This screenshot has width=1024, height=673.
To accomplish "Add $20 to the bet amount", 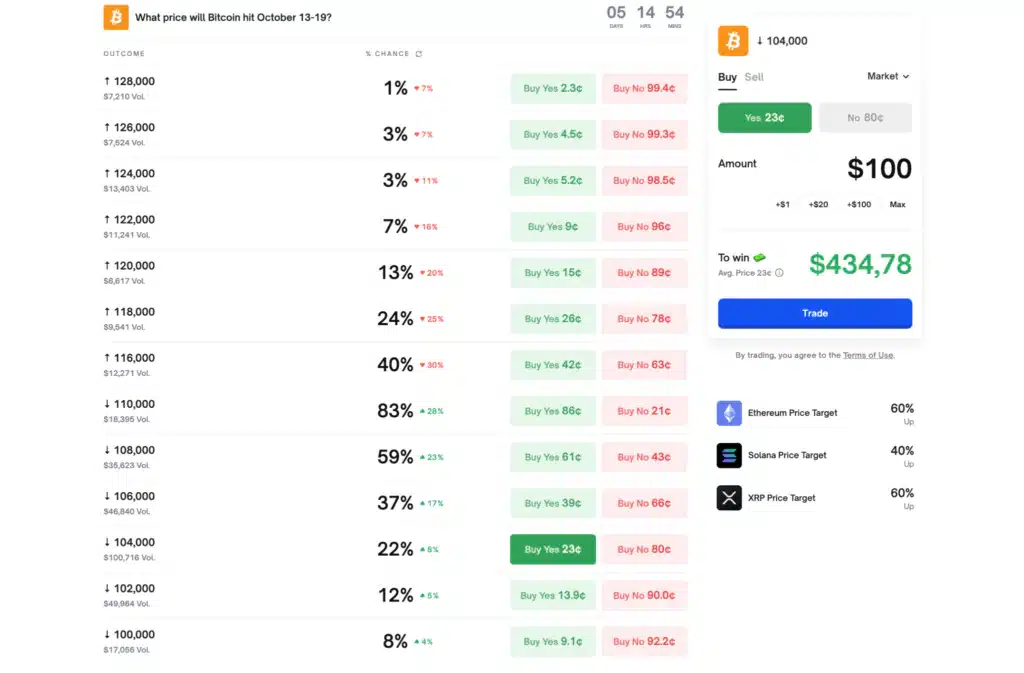I will (x=820, y=204).
